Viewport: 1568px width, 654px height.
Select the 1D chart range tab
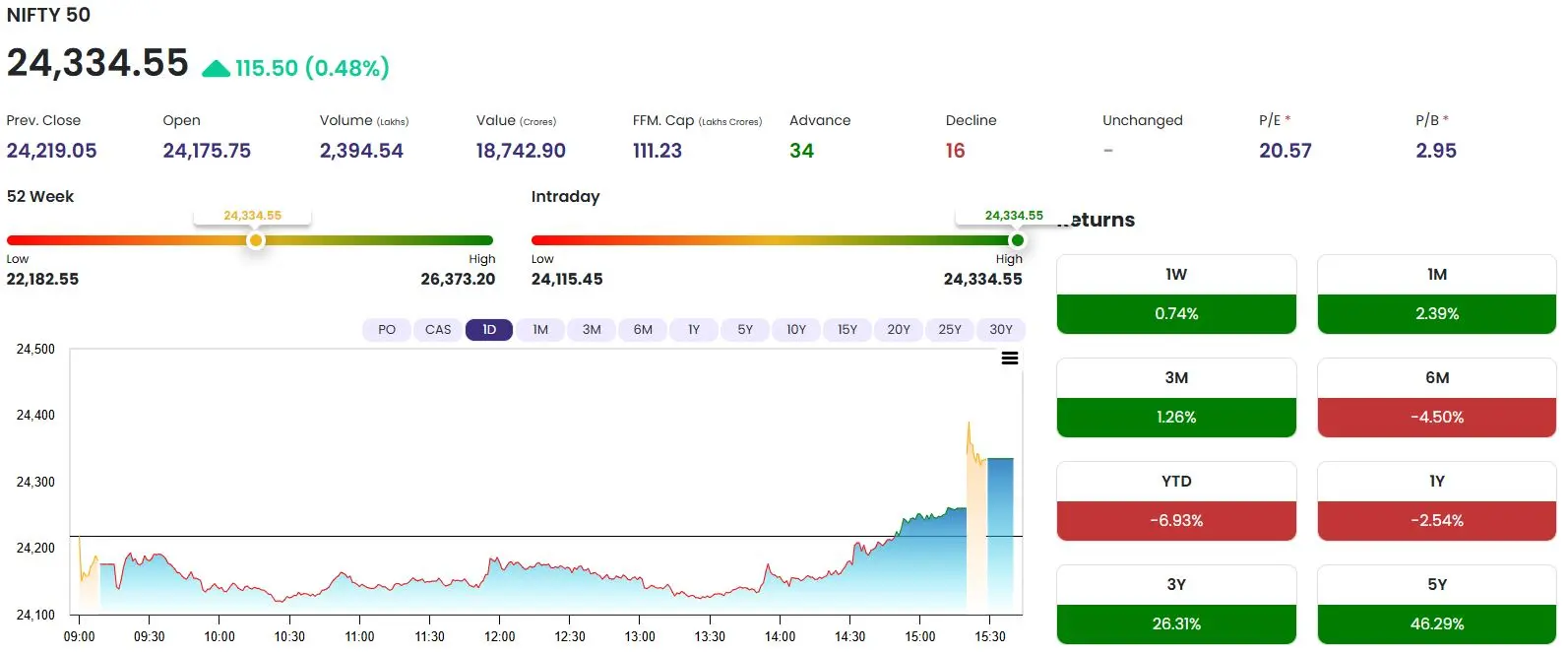[x=489, y=330]
